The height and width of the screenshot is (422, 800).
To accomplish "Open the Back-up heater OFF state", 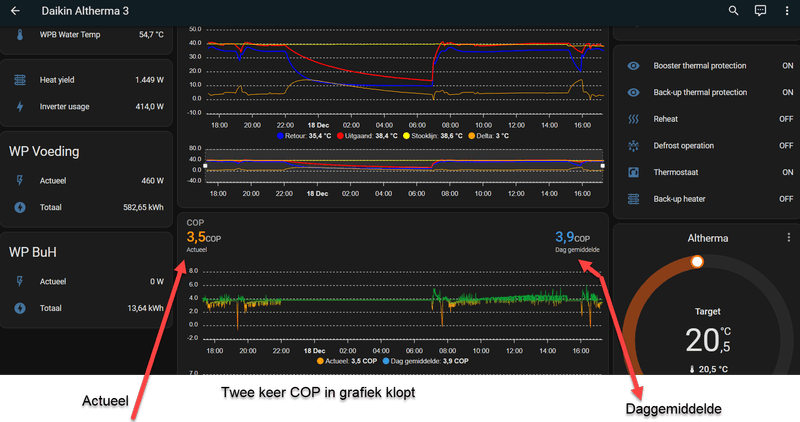I will coord(786,199).
